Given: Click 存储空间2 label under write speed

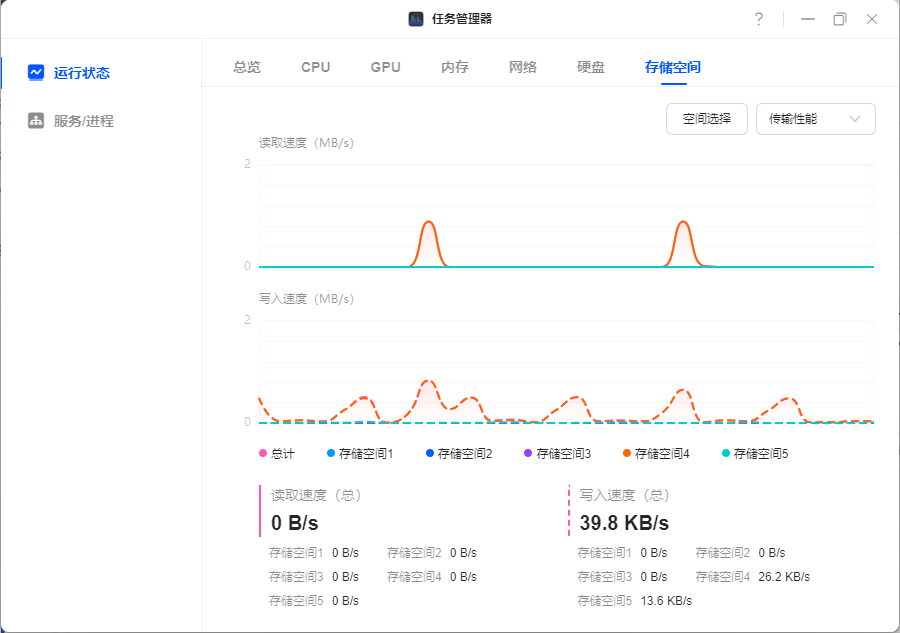Looking at the screenshot, I should [723, 553].
